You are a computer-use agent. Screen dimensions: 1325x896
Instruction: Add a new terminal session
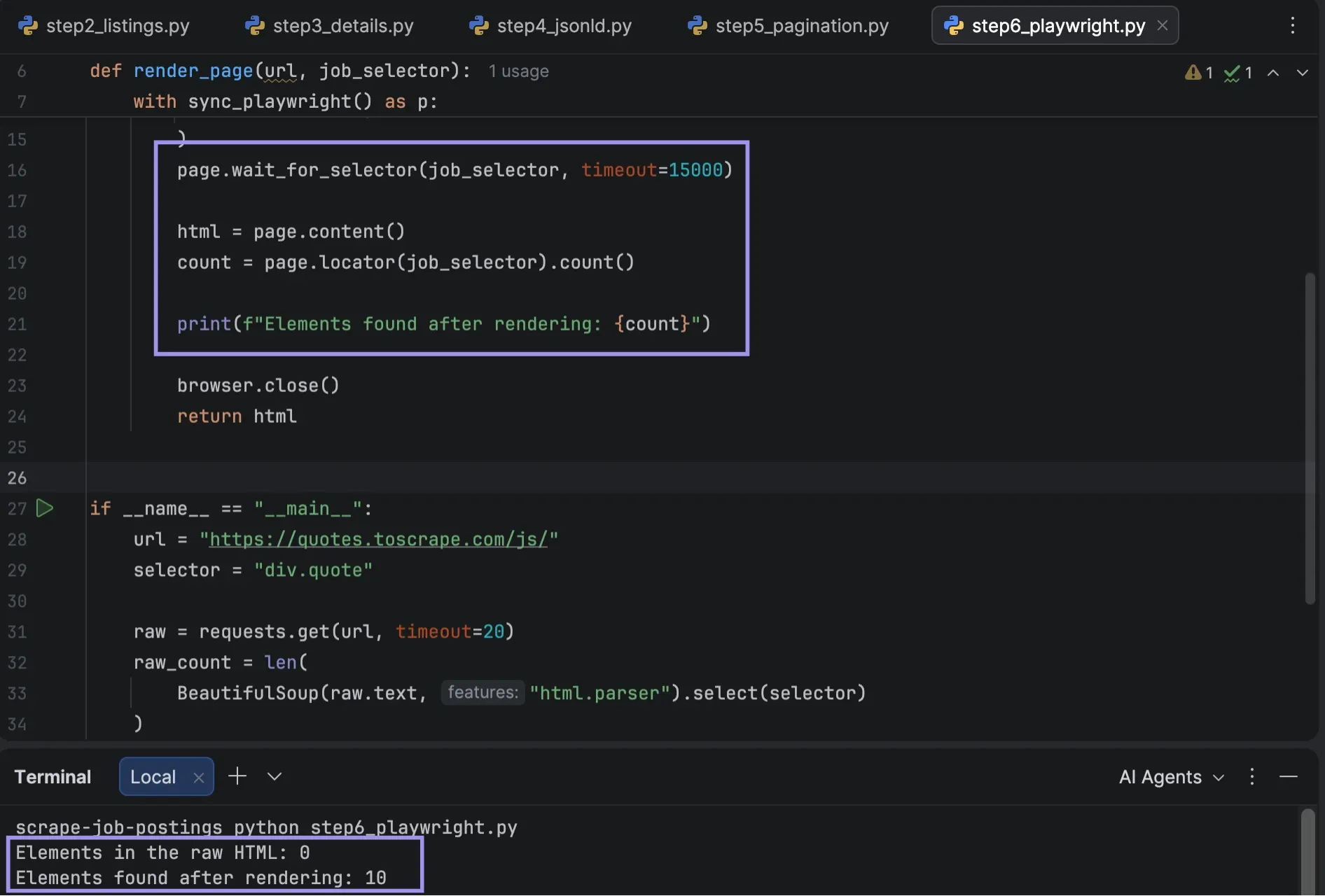(237, 776)
